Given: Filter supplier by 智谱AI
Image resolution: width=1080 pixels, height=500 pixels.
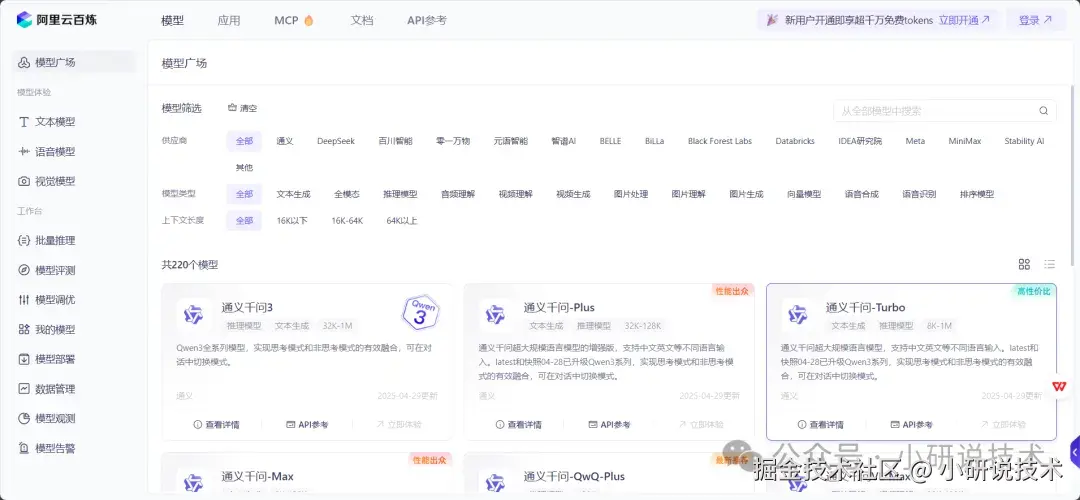Looking at the screenshot, I should [x=563, y=141].
